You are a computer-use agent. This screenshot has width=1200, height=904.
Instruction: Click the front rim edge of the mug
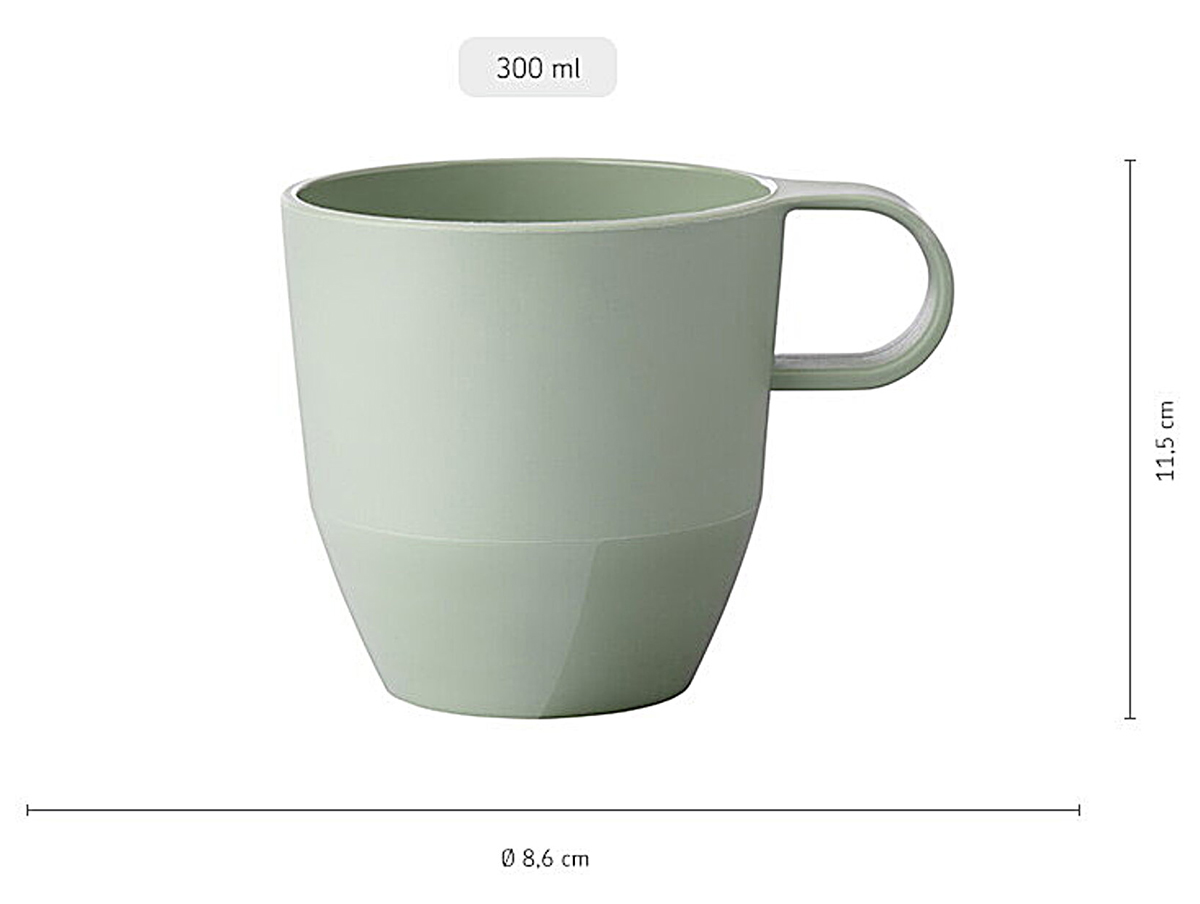[530, 226]
